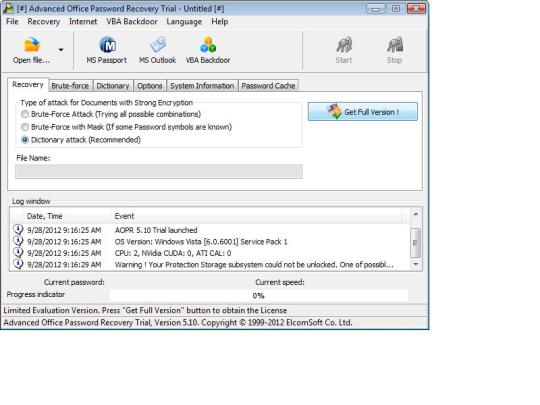Click the info icon for Warning entry
Viewport: 540px width, 405px height.
18,264
